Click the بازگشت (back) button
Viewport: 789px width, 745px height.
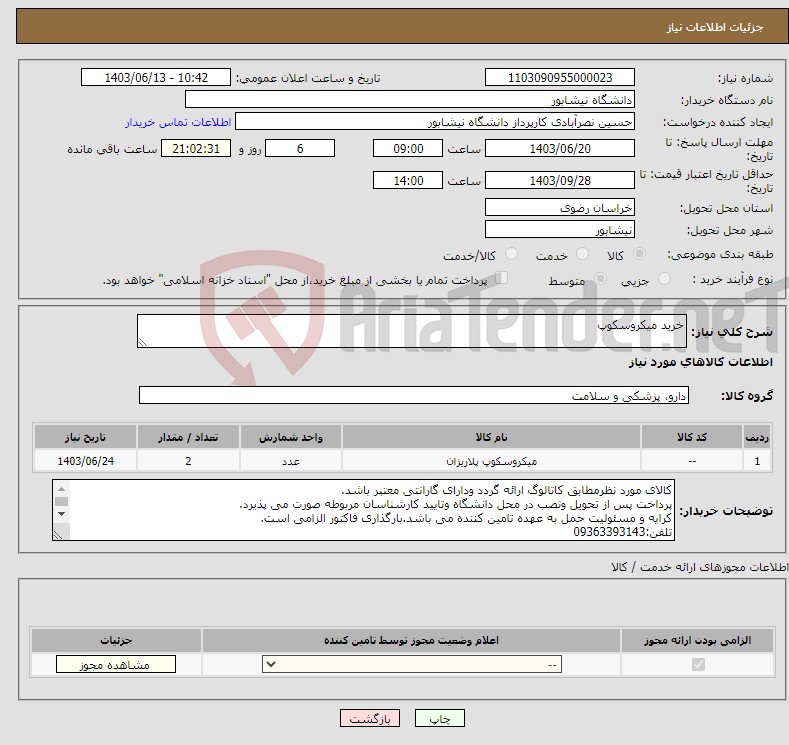(x=370, y=718)
